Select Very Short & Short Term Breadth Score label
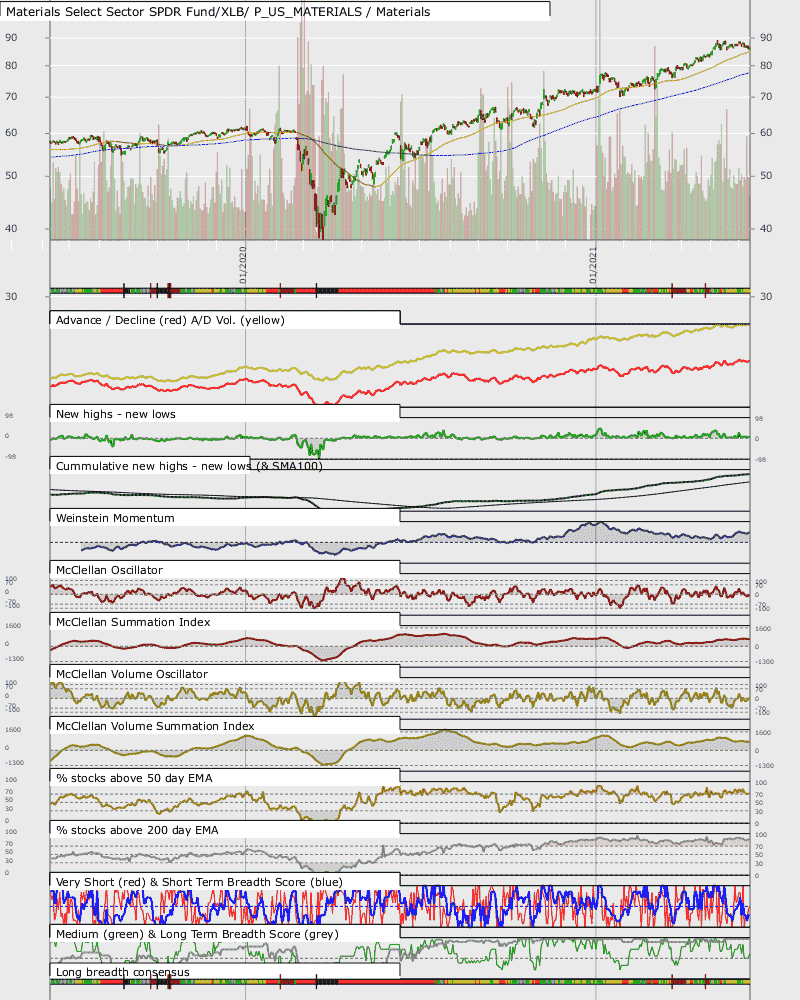This screenshot has height=1000, width=800. tap(199, 882)
